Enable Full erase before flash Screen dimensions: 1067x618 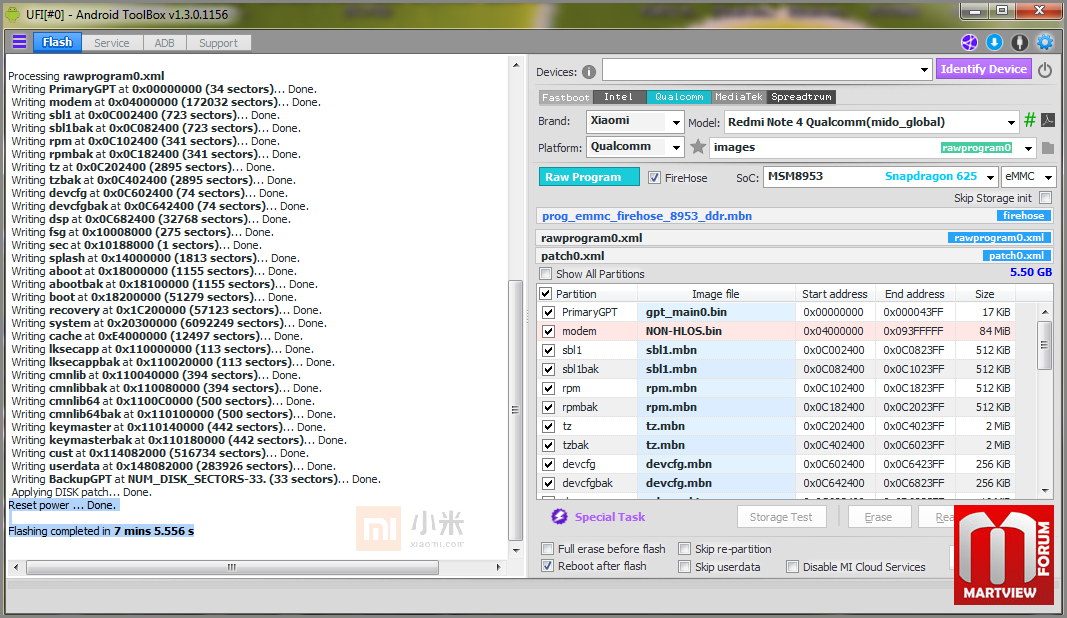(547, 549)
